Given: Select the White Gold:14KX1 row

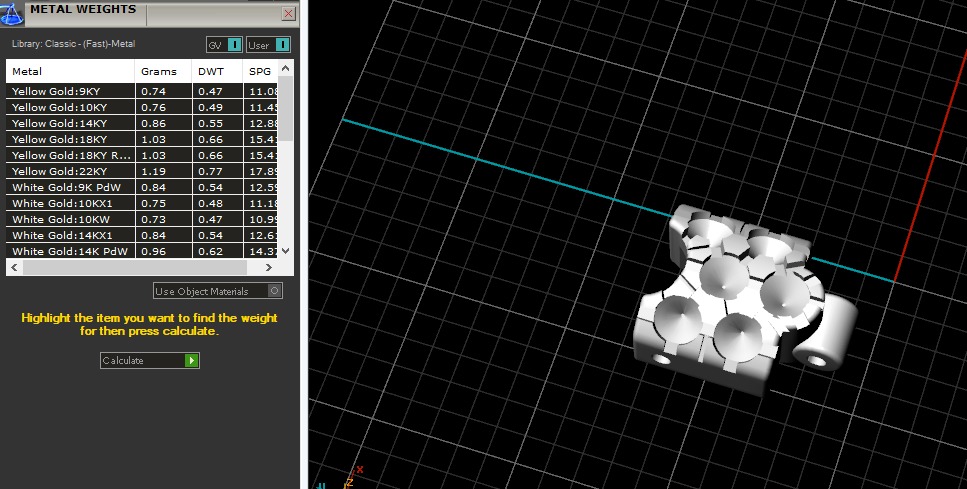Looking at the screenshot, I should [142, 236].
